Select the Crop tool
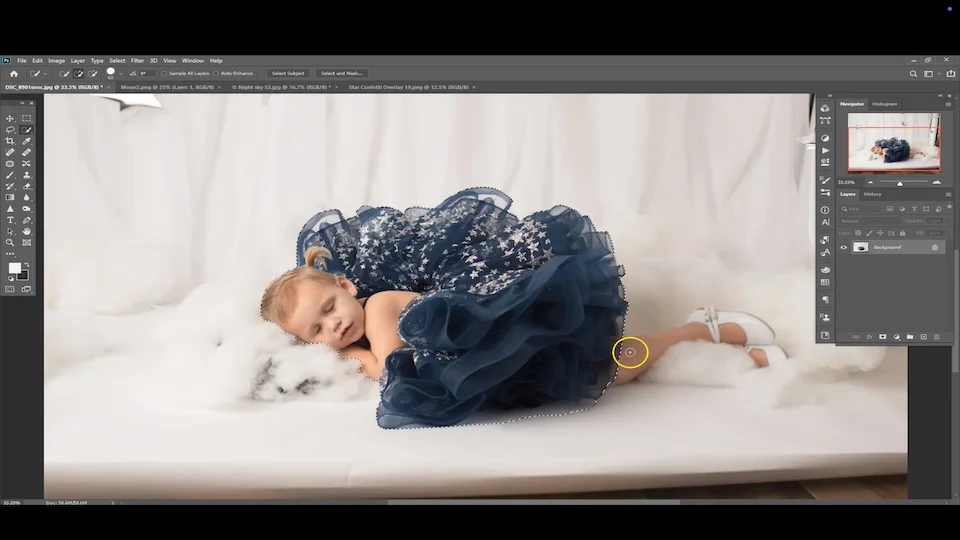This screenshot has width=960, height=540. 10,141
